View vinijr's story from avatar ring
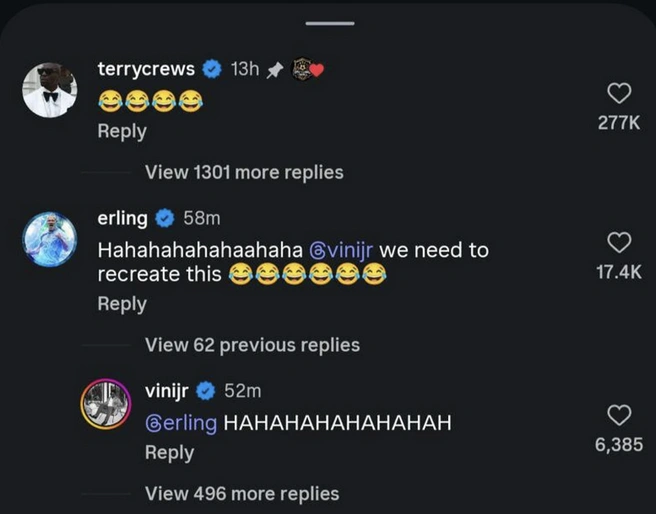The width and height of the screenshot is (656, 514). pos(105,404)
